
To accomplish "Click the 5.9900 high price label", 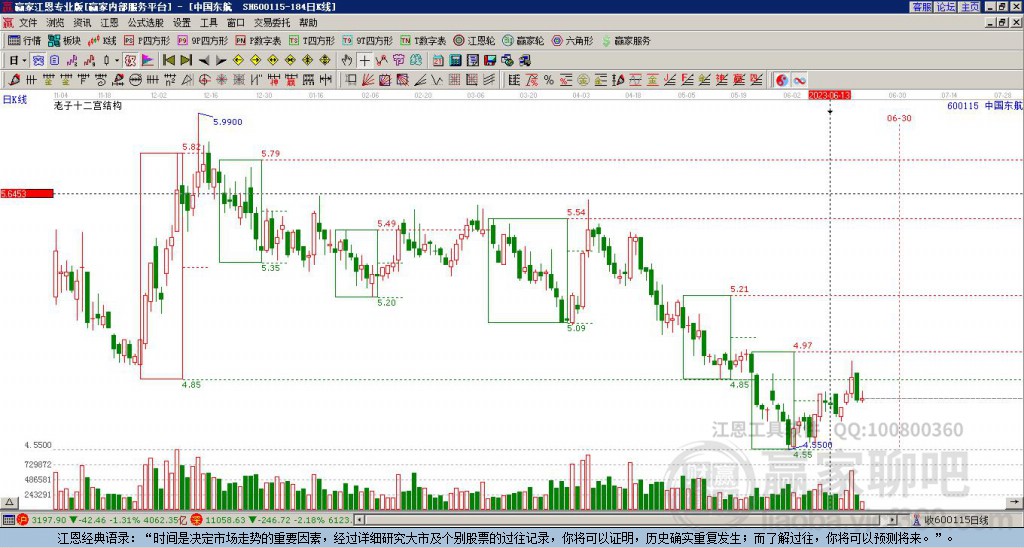I will [227, 122].
